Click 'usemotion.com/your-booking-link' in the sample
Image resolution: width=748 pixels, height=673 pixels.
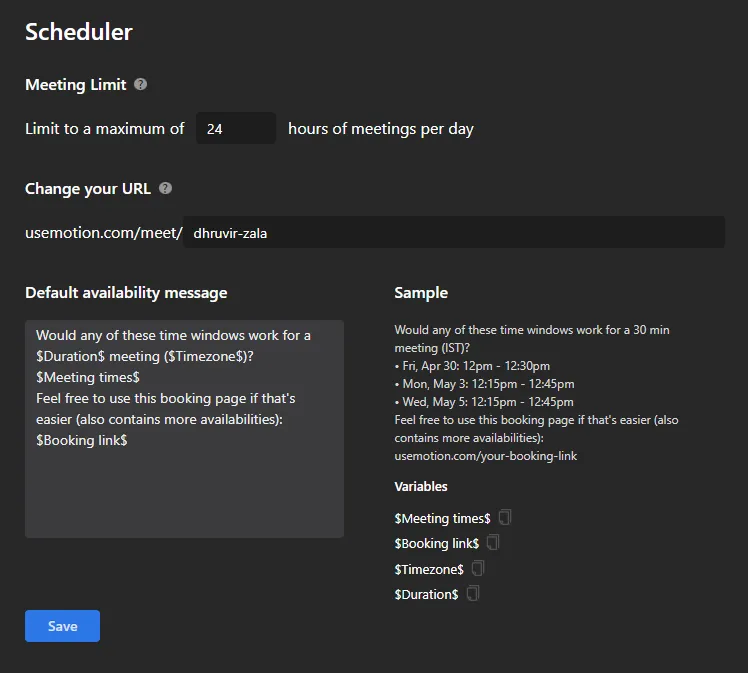pyautogui.click(x=486, y=456)
